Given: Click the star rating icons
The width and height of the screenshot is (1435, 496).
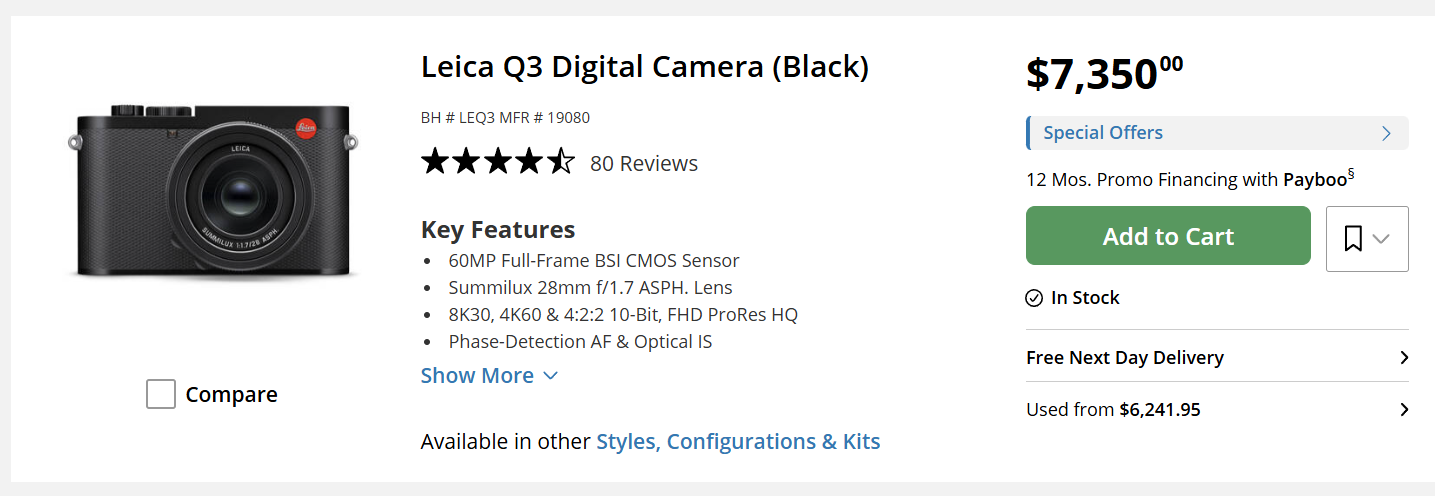Looking at the screenshot, I should (498, 161).
